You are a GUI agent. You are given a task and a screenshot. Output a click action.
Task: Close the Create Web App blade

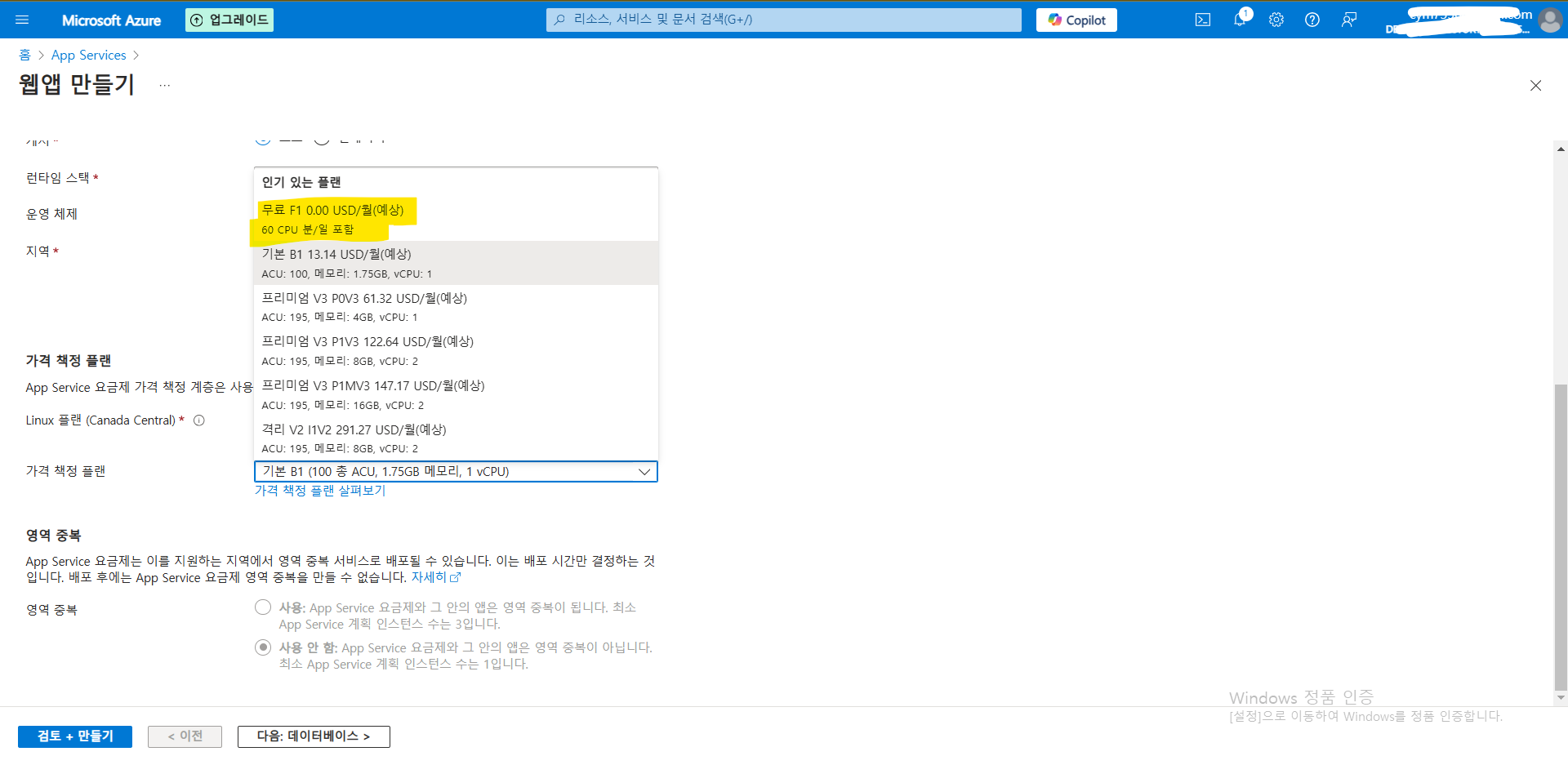(x=1535, y=85)
